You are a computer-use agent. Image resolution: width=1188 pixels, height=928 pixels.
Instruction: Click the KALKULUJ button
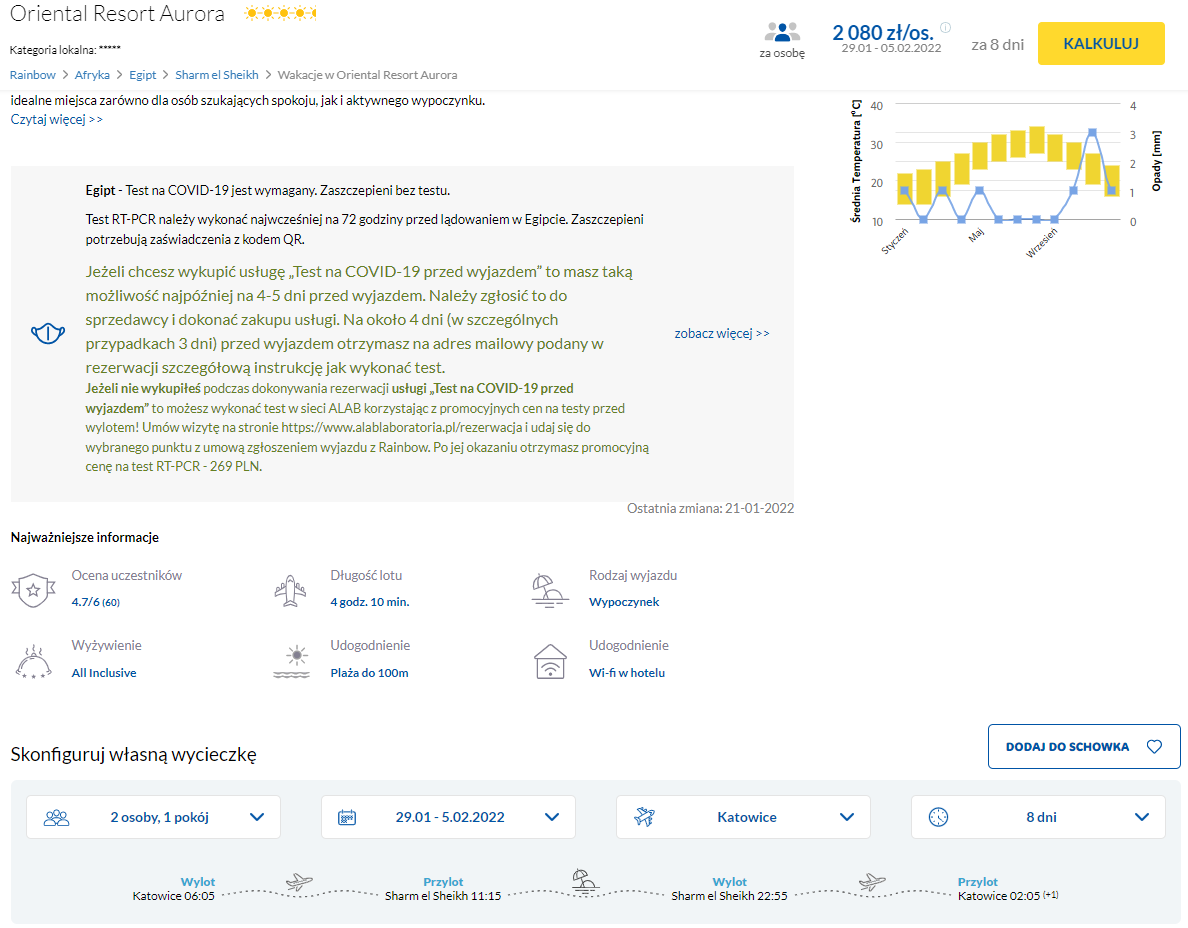pyautogui.click(x=1101, y=44)
